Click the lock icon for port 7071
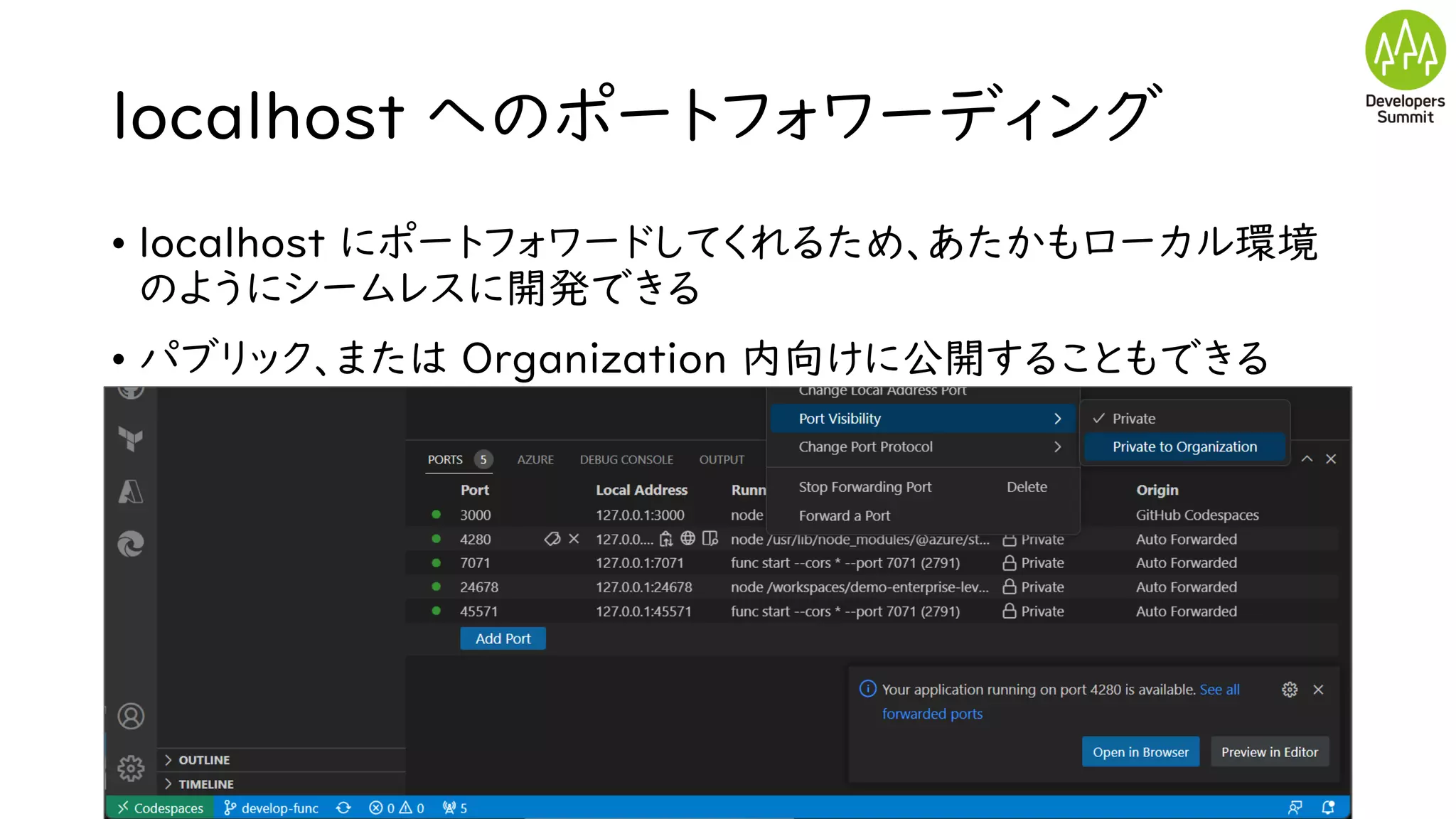 tap(1009, 562)
